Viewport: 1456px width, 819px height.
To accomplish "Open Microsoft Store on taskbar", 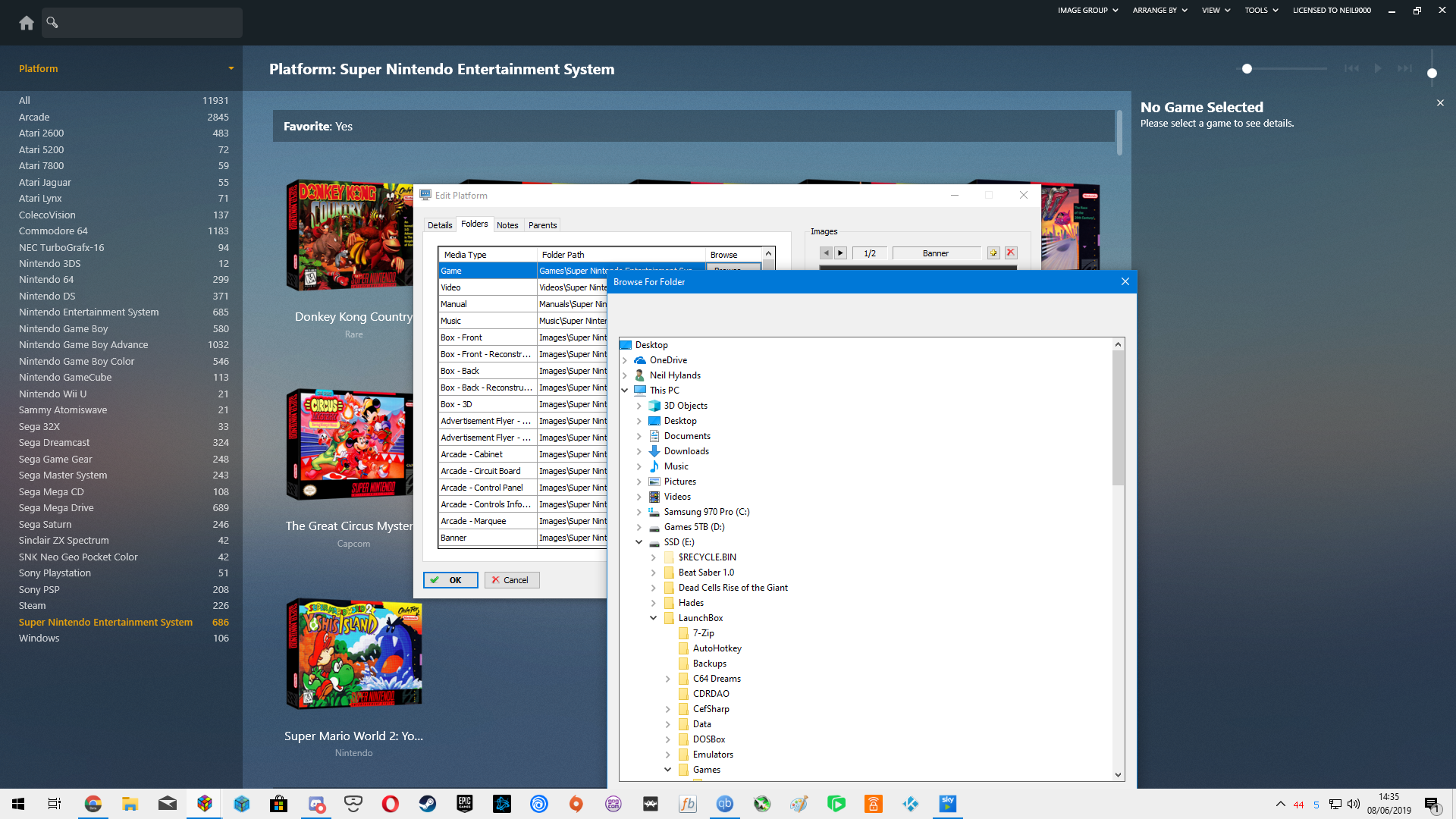I will coord(279,804).
